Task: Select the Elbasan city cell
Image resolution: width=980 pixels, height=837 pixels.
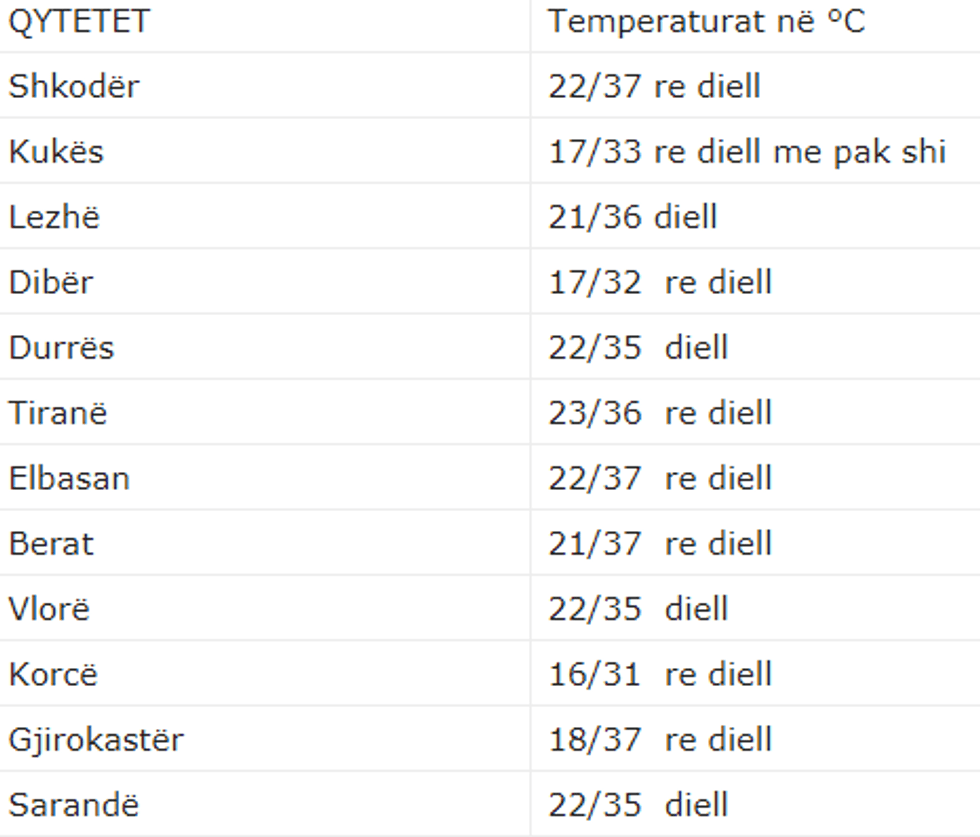Action: (69, 478)
